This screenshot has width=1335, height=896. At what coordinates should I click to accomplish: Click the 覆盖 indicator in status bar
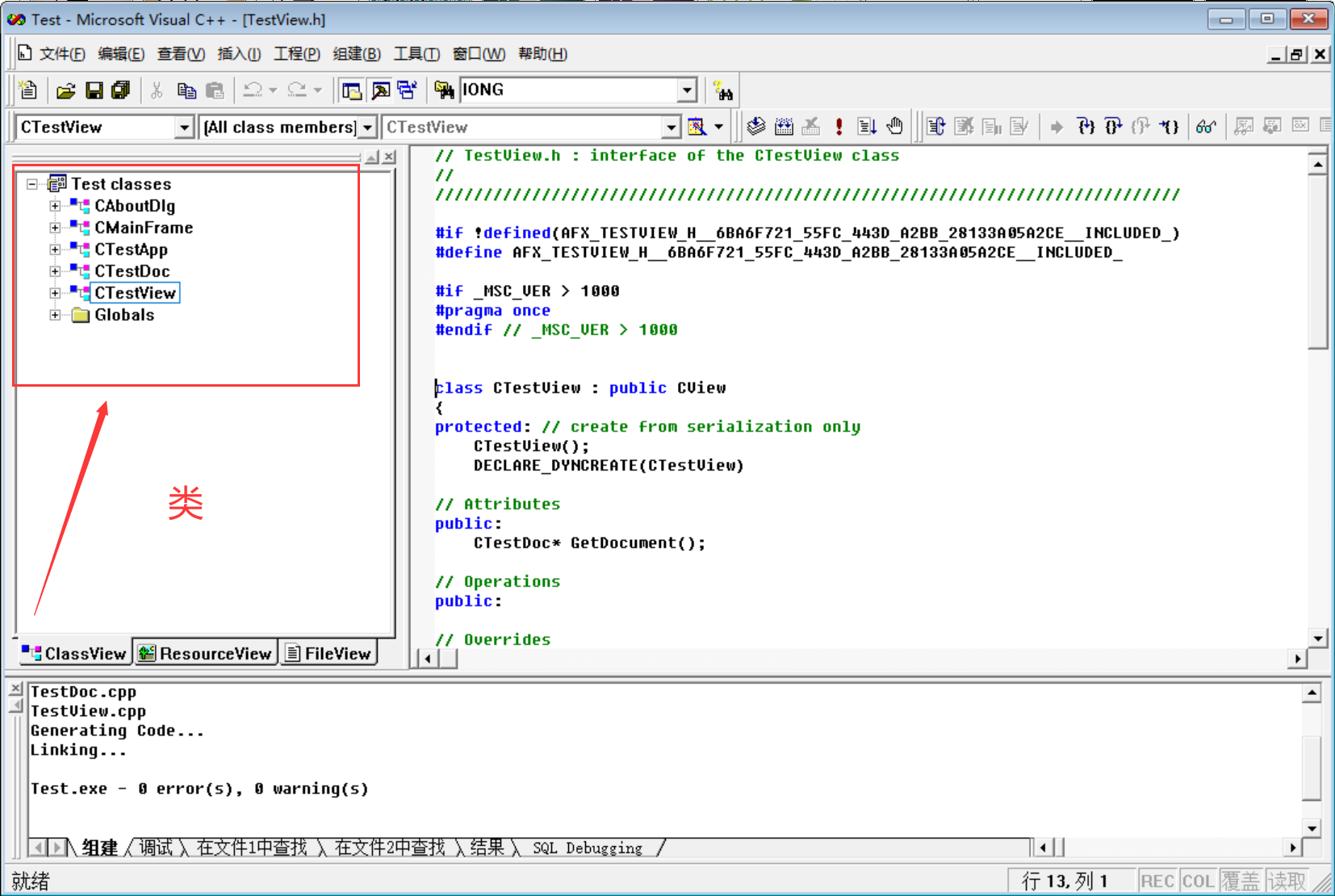pos(1241,881)
